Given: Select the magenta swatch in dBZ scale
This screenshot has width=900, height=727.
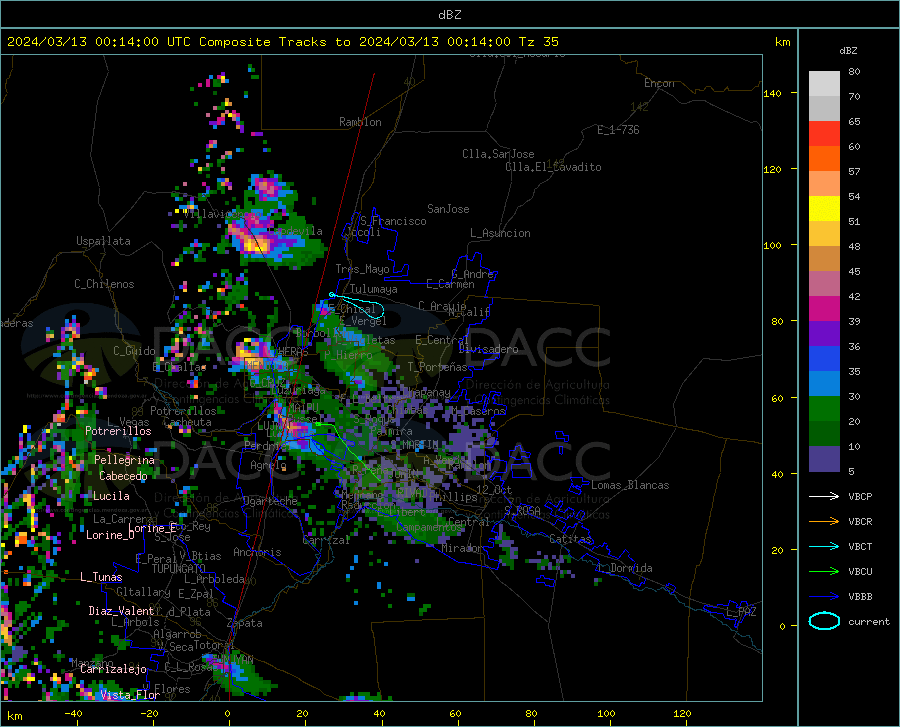Looking at the screenshot, I should click(x=824, y=309).
